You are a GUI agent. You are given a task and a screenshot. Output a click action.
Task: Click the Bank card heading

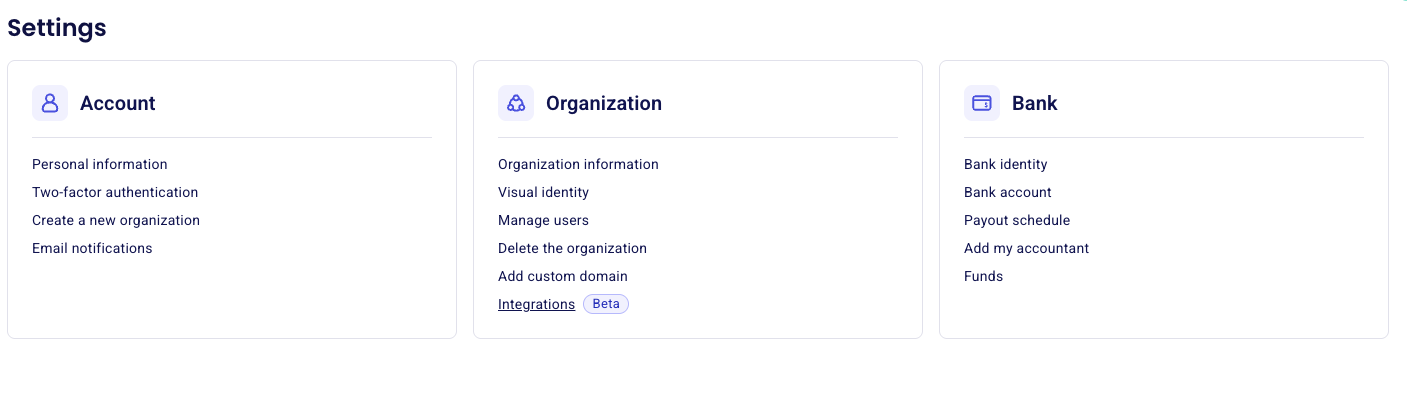click(x=1035, y=103)
